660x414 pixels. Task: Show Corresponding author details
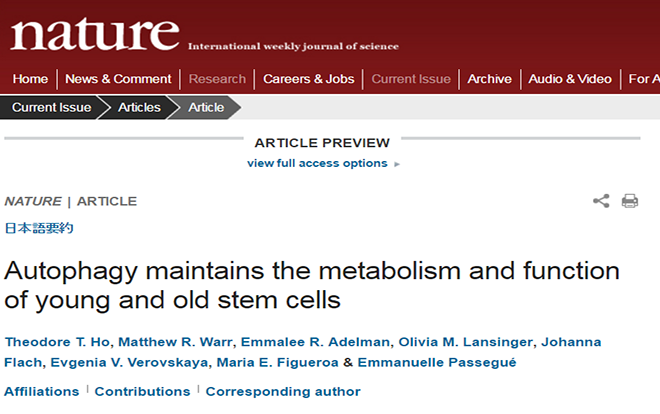(x=283, y=391)
